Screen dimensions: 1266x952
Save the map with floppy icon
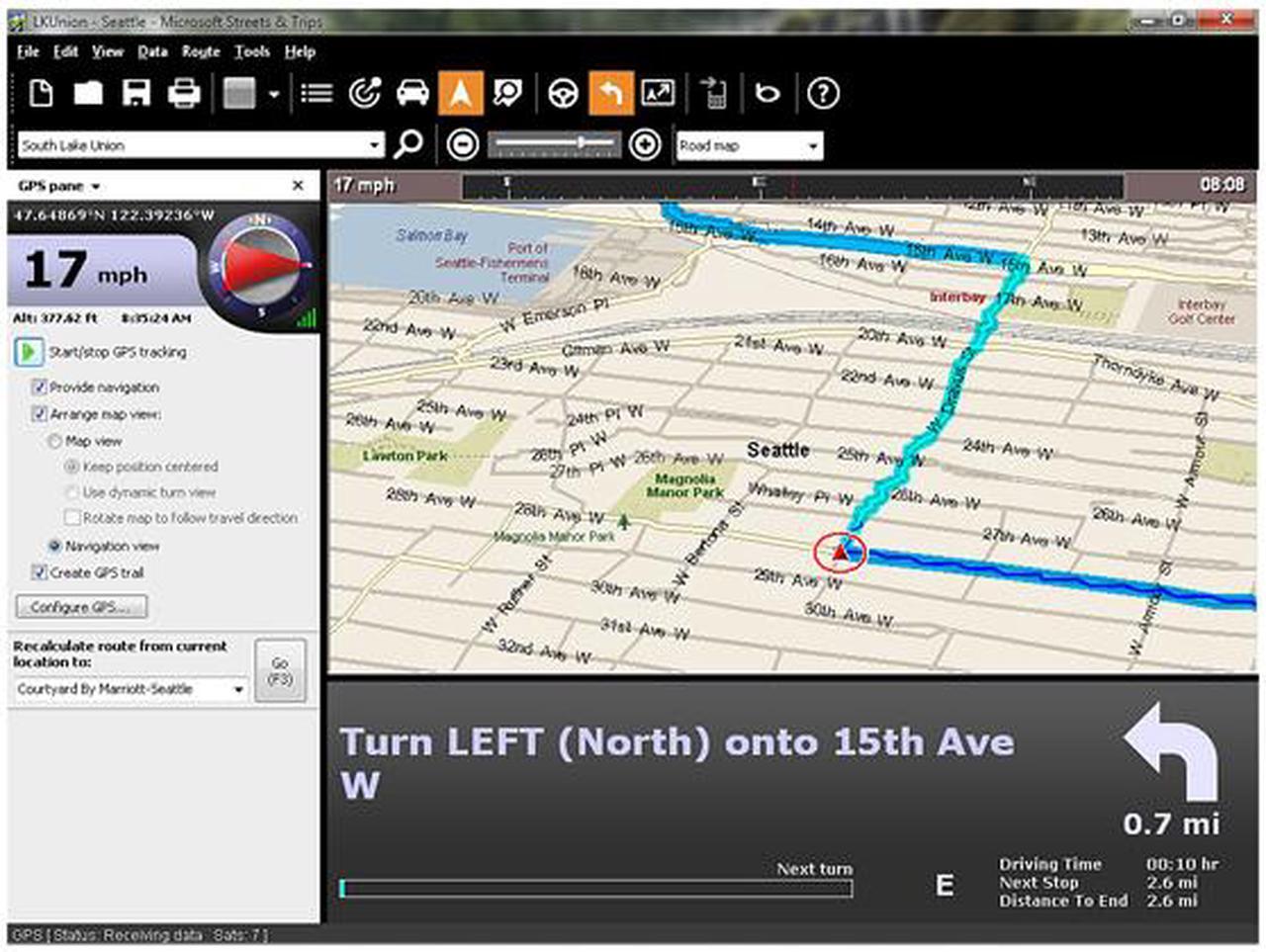pyautogui.click(x=136, y=93)
